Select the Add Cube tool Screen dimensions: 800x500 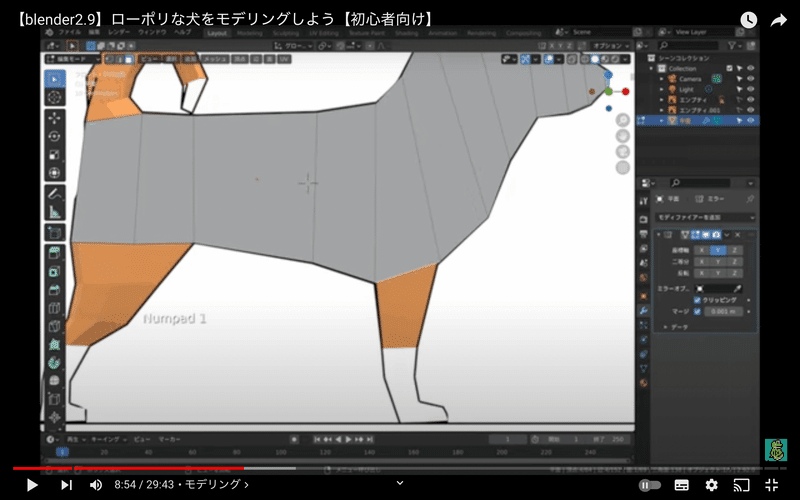pyautogui.click(x=55, y=233)
